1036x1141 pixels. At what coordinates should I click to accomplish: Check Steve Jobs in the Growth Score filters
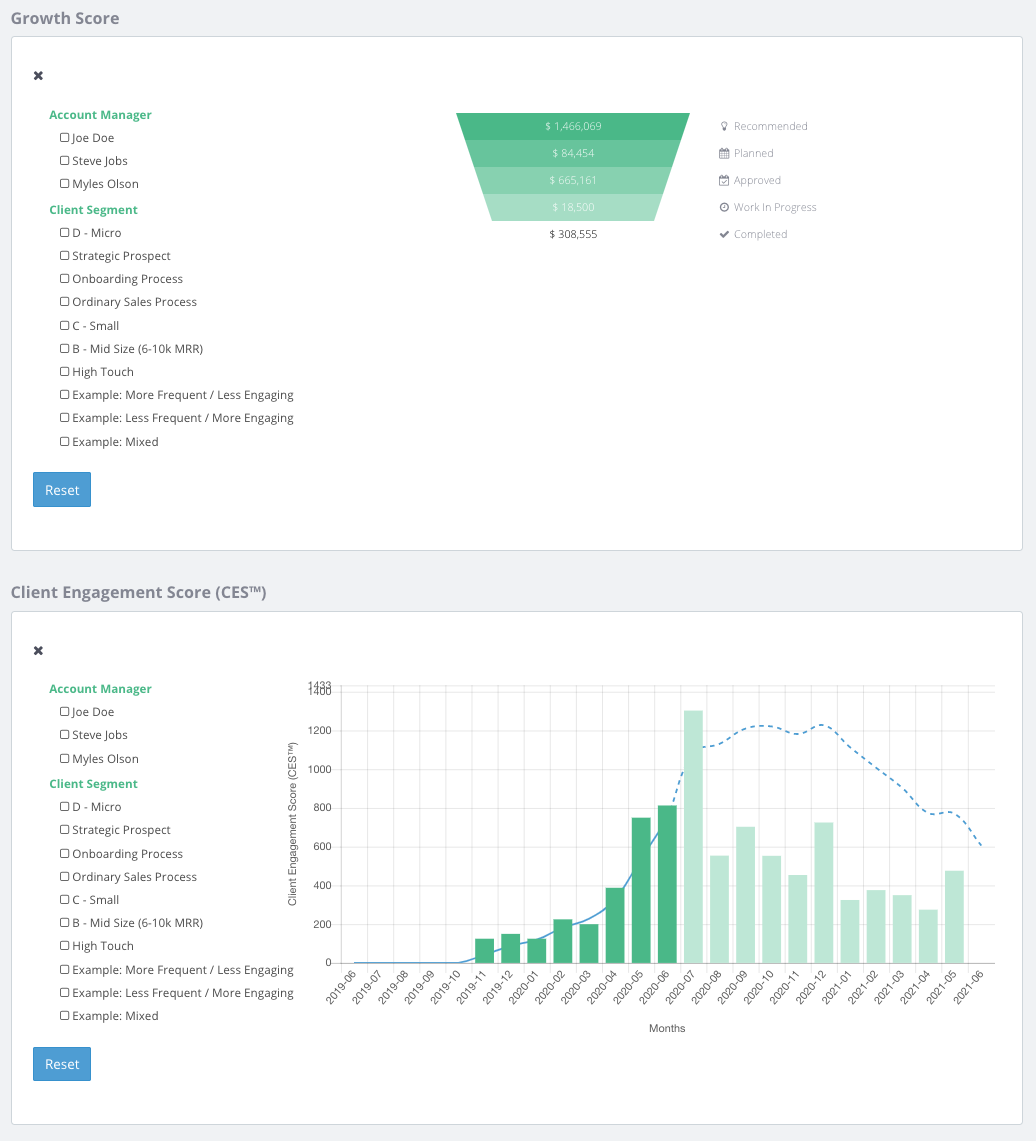tap(65, 161)
